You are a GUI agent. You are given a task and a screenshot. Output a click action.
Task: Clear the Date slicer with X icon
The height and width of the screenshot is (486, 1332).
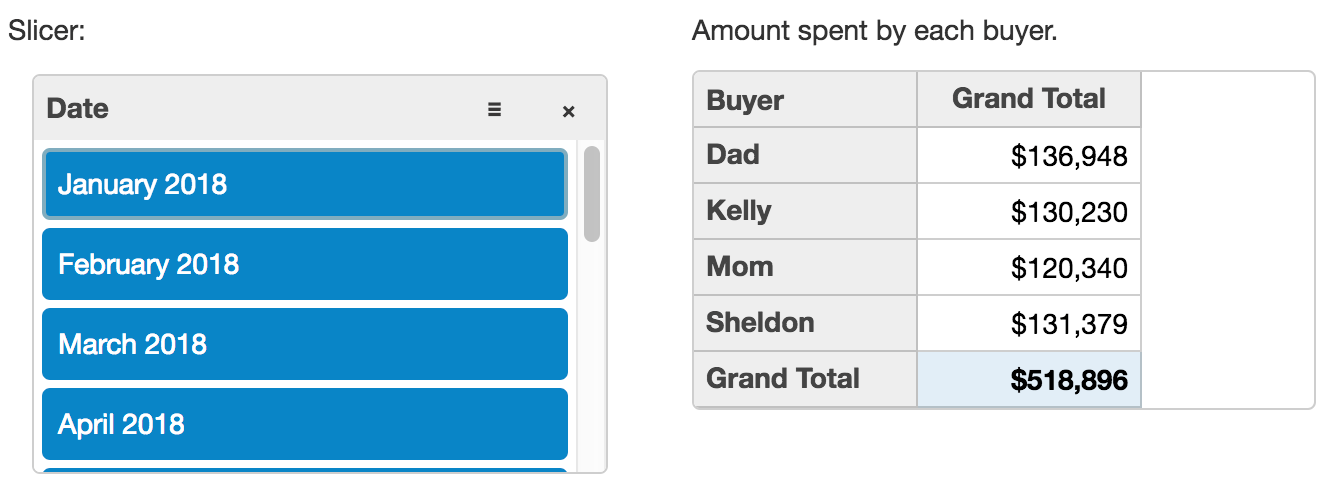pos(568,111)
